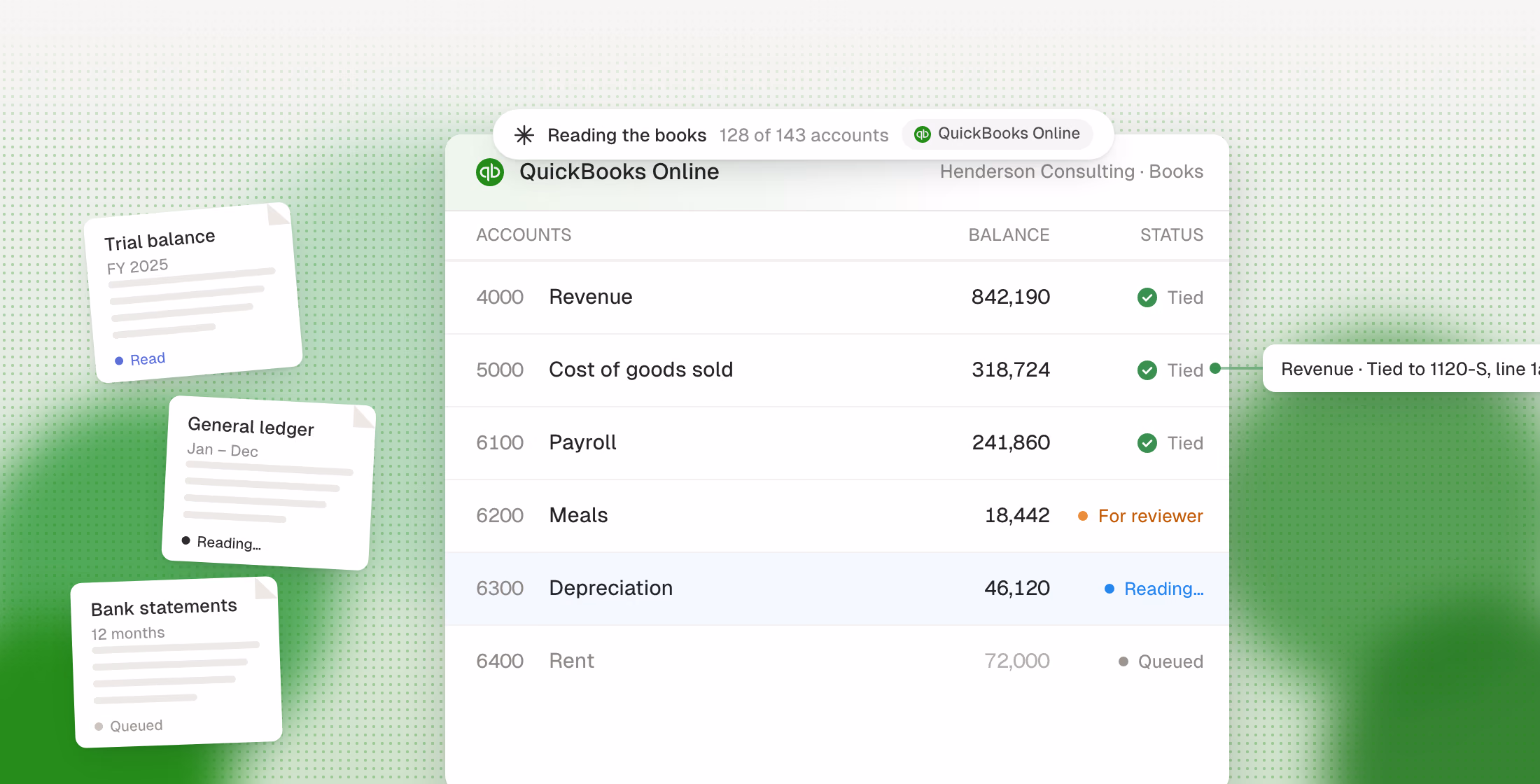The image size is (1540, 784).
Task: Click the 18,442 balance value
Action: [x=1017, y=515]
